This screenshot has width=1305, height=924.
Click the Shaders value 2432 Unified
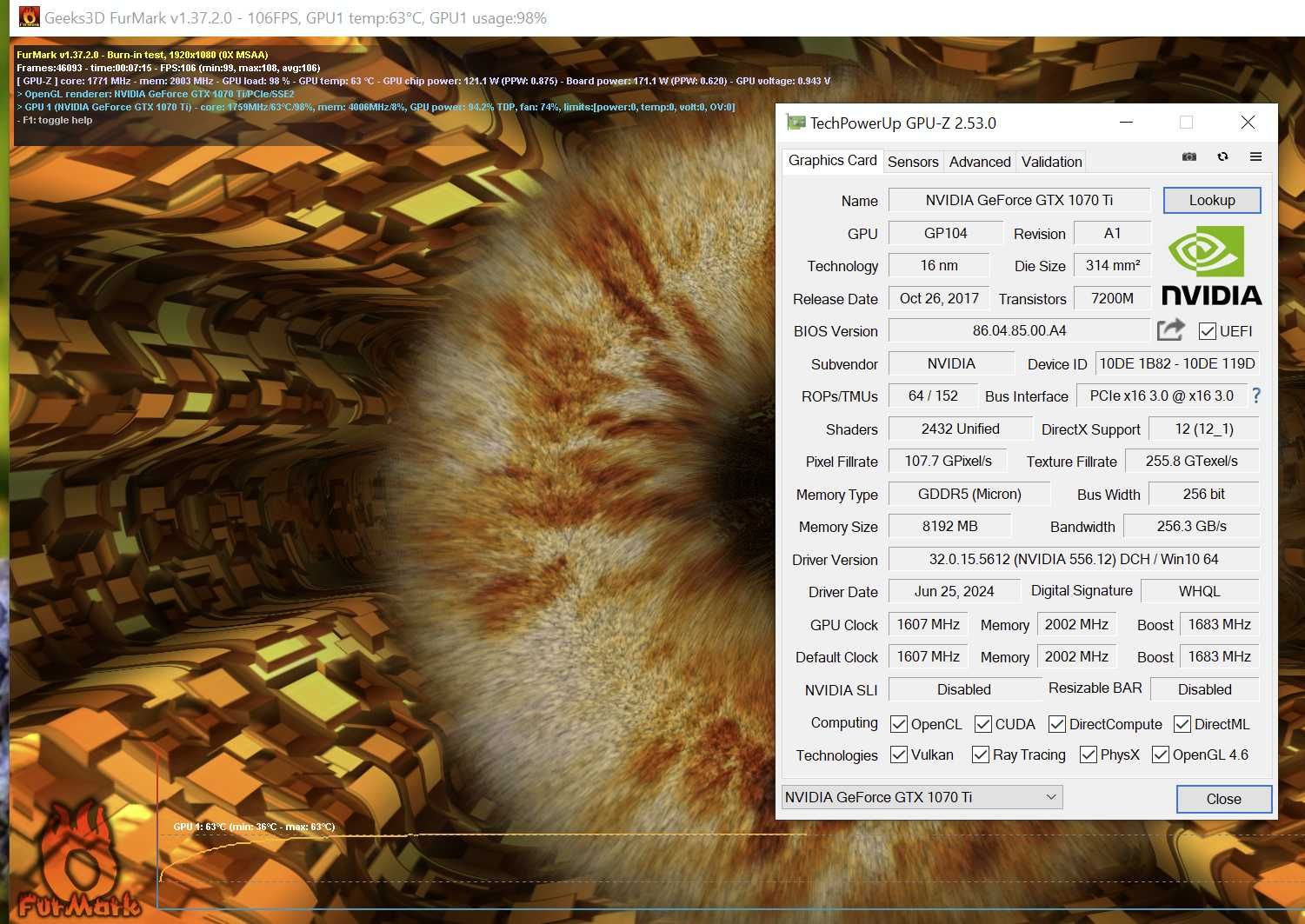tap(960, 429)
